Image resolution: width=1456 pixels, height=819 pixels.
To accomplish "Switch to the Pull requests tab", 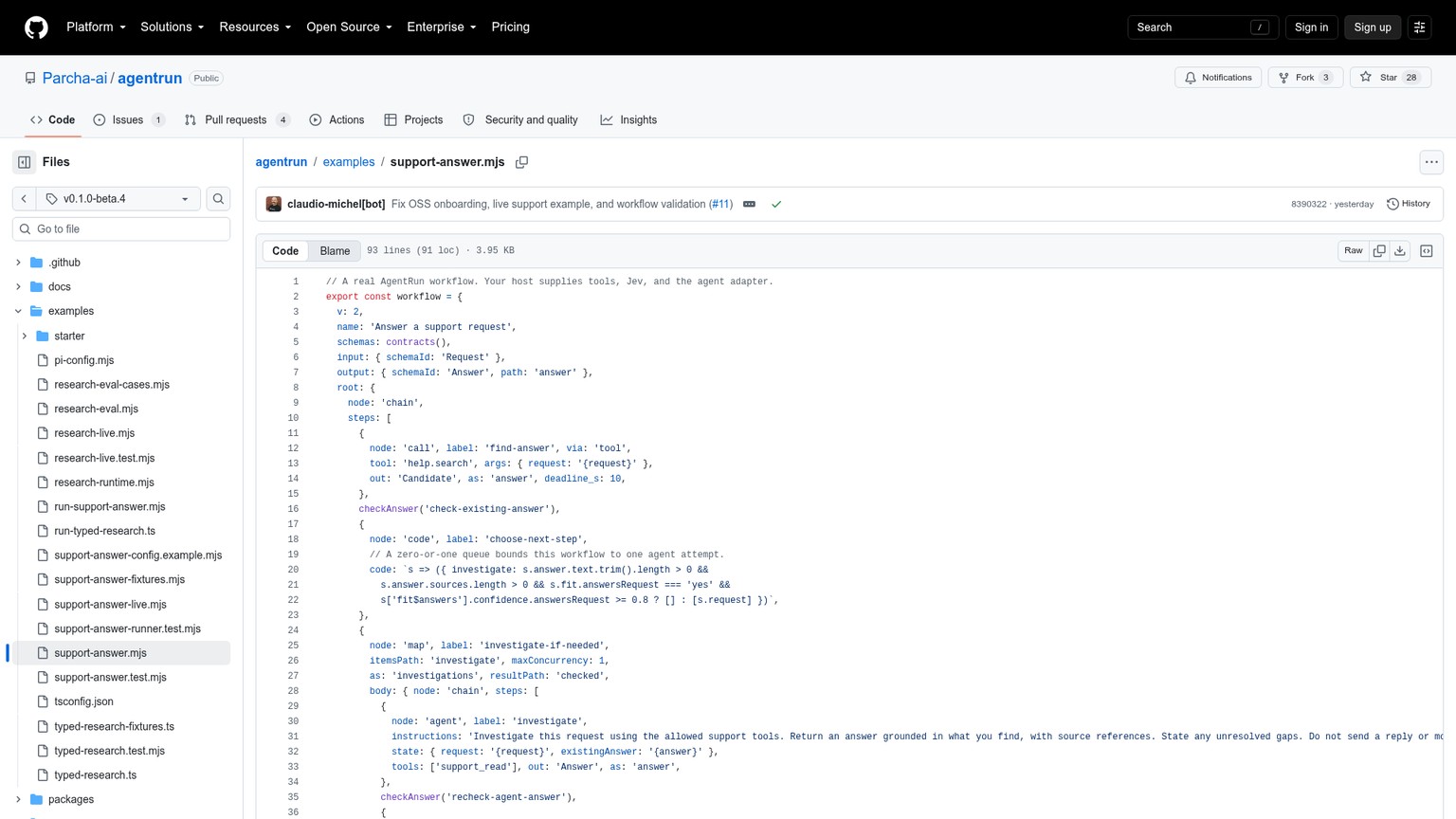I will (237, 120).
